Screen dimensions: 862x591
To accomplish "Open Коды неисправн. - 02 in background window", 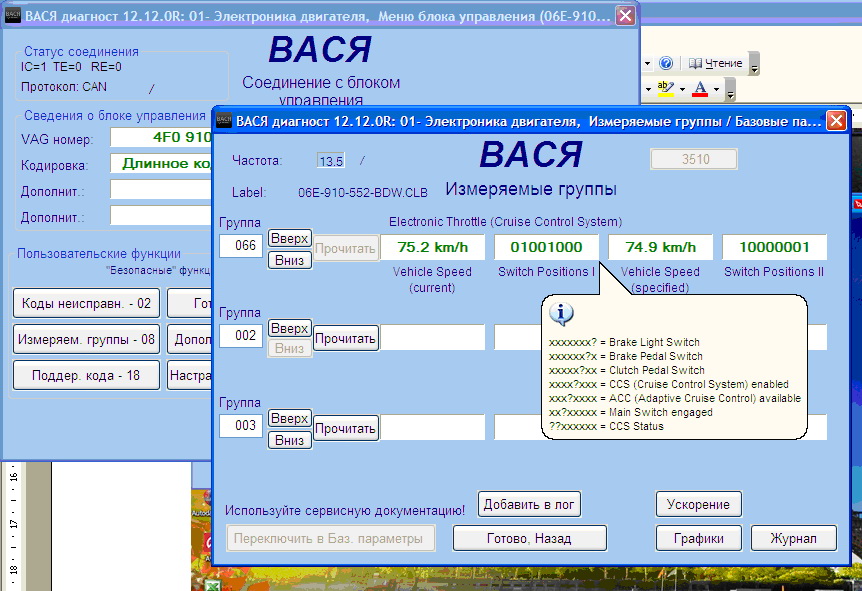I will point(86,303).
